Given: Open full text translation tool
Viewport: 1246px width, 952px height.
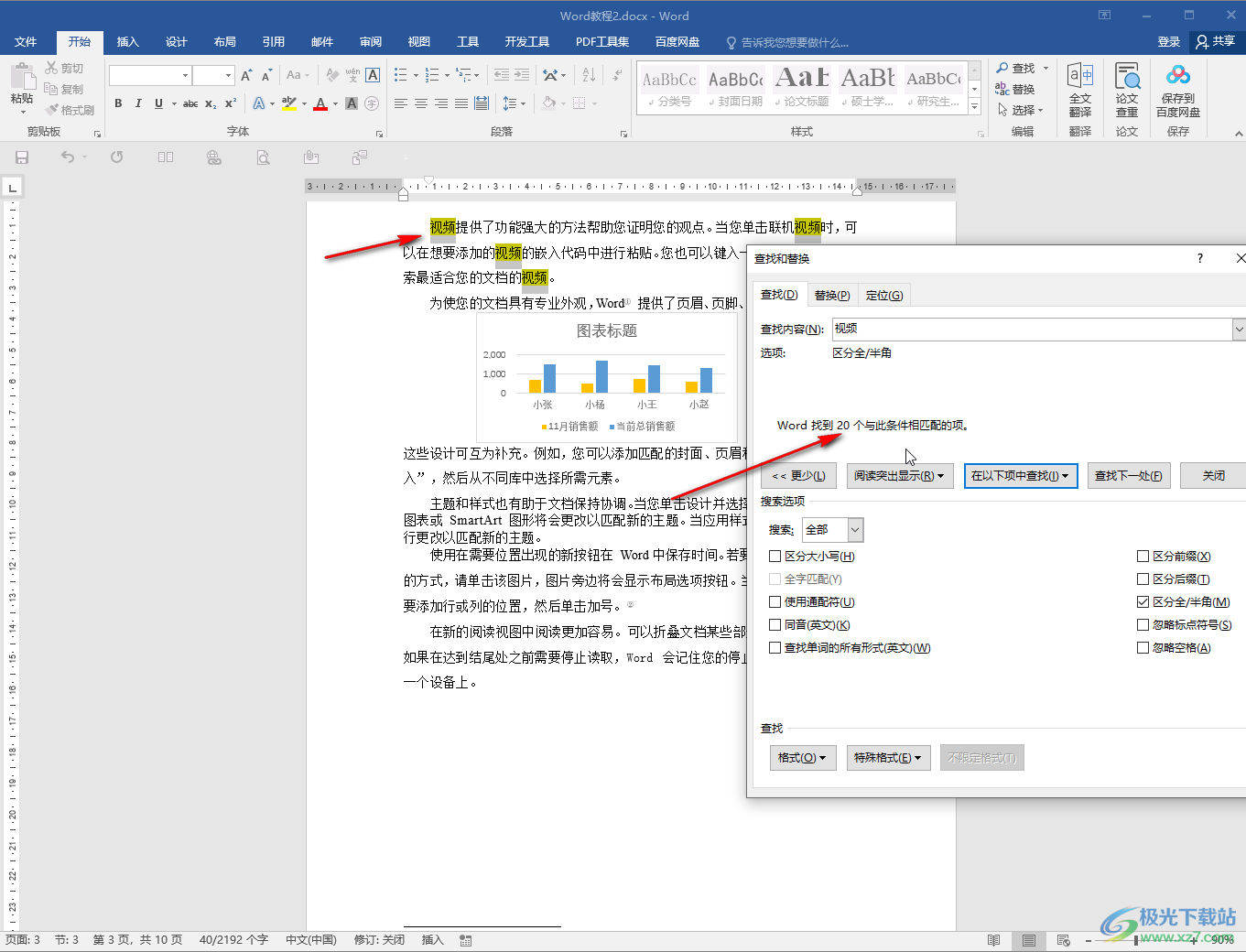Looking at the screenshot, I should pyautogui.click(x=1080, y=91).
